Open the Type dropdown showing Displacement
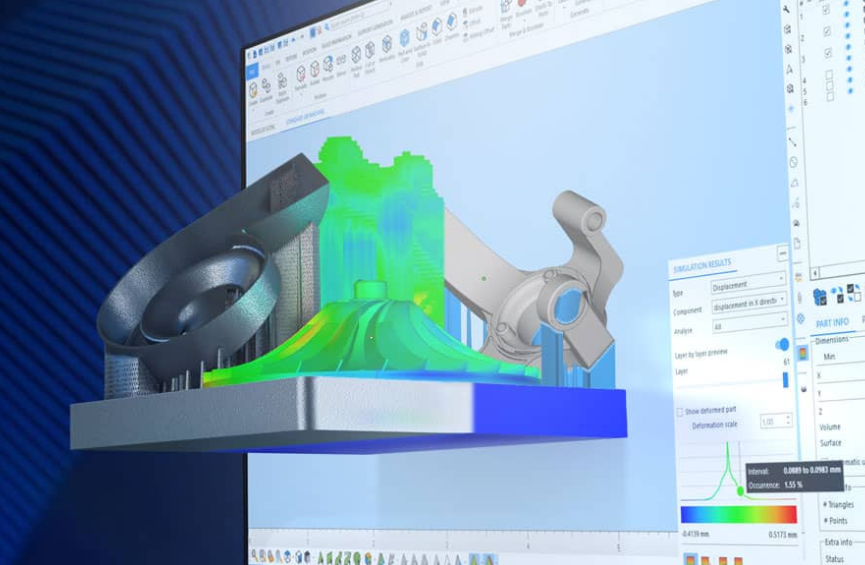865x565 pixels. click(x=747, y=285)
